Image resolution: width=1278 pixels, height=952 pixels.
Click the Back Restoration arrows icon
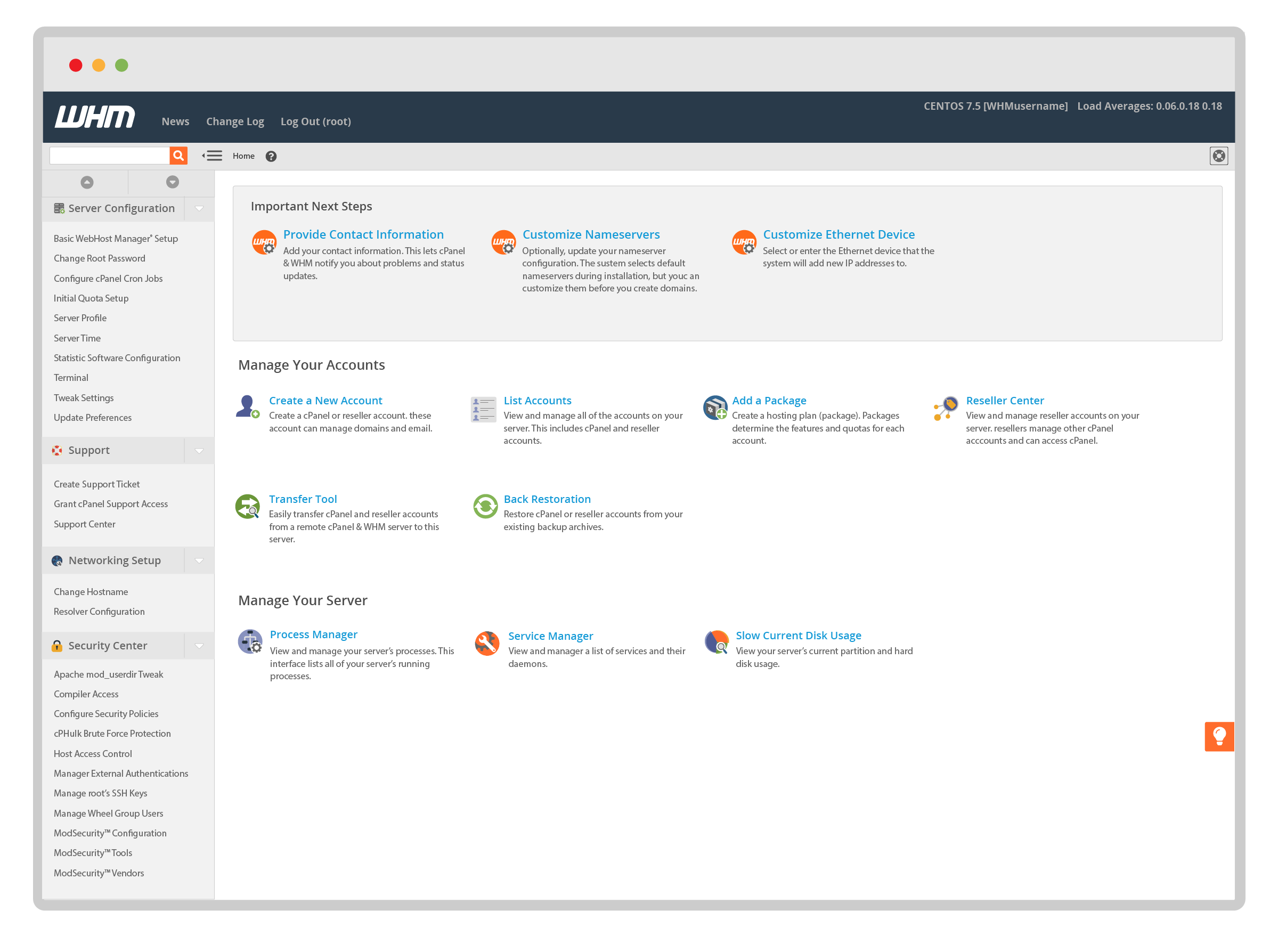tap(485, 507)
